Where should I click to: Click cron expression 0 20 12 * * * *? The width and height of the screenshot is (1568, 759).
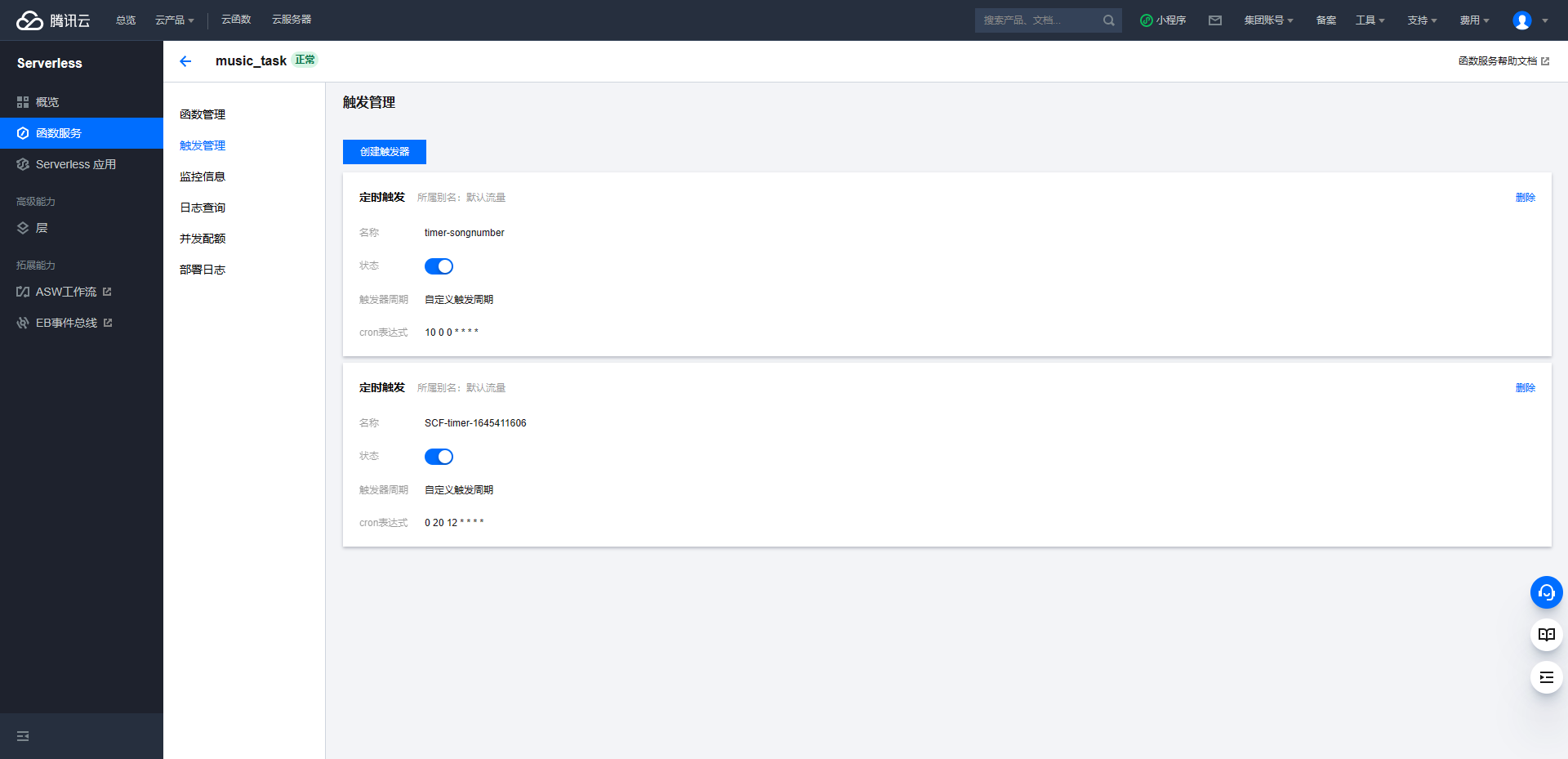(454, 523)
